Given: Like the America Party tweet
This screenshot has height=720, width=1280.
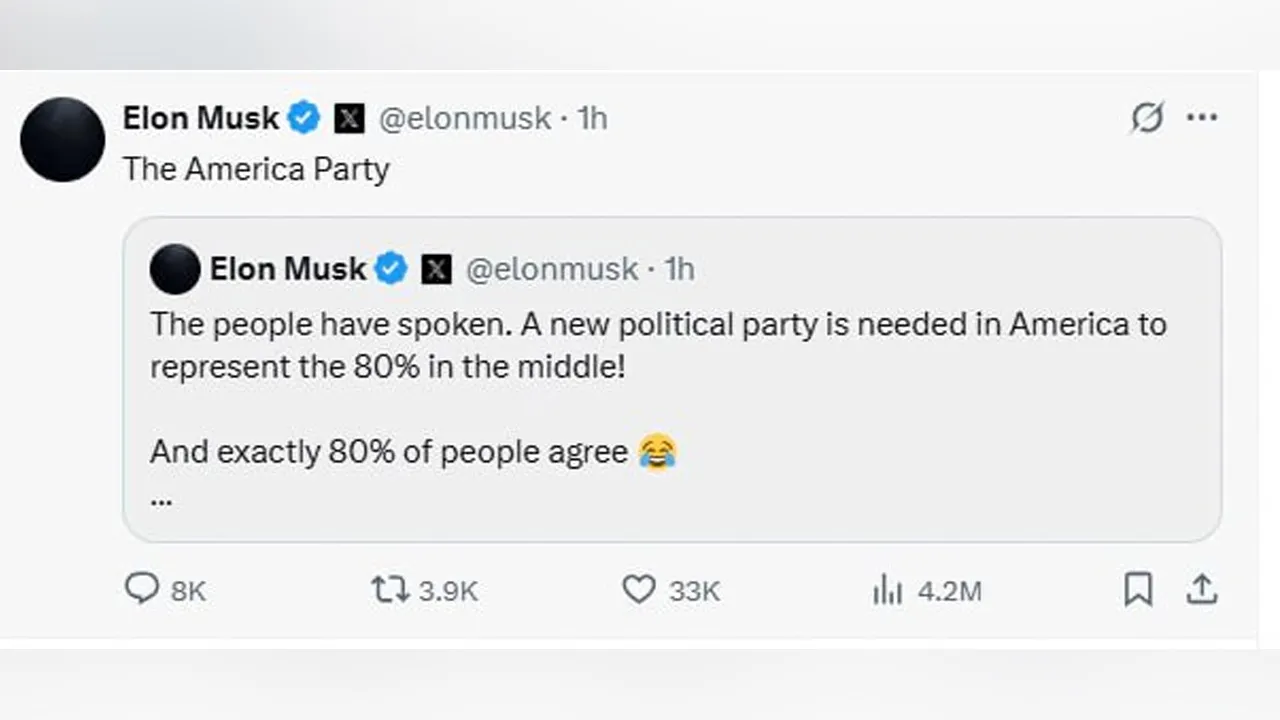Looking at the screenshot, I should 639,589.
